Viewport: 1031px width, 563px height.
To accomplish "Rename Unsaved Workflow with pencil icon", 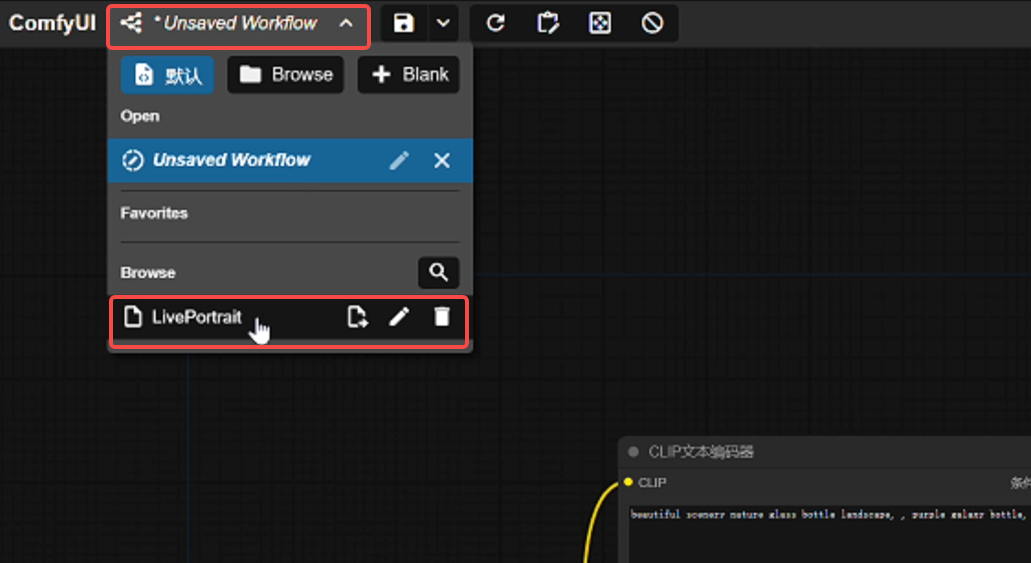I will 399,160.
